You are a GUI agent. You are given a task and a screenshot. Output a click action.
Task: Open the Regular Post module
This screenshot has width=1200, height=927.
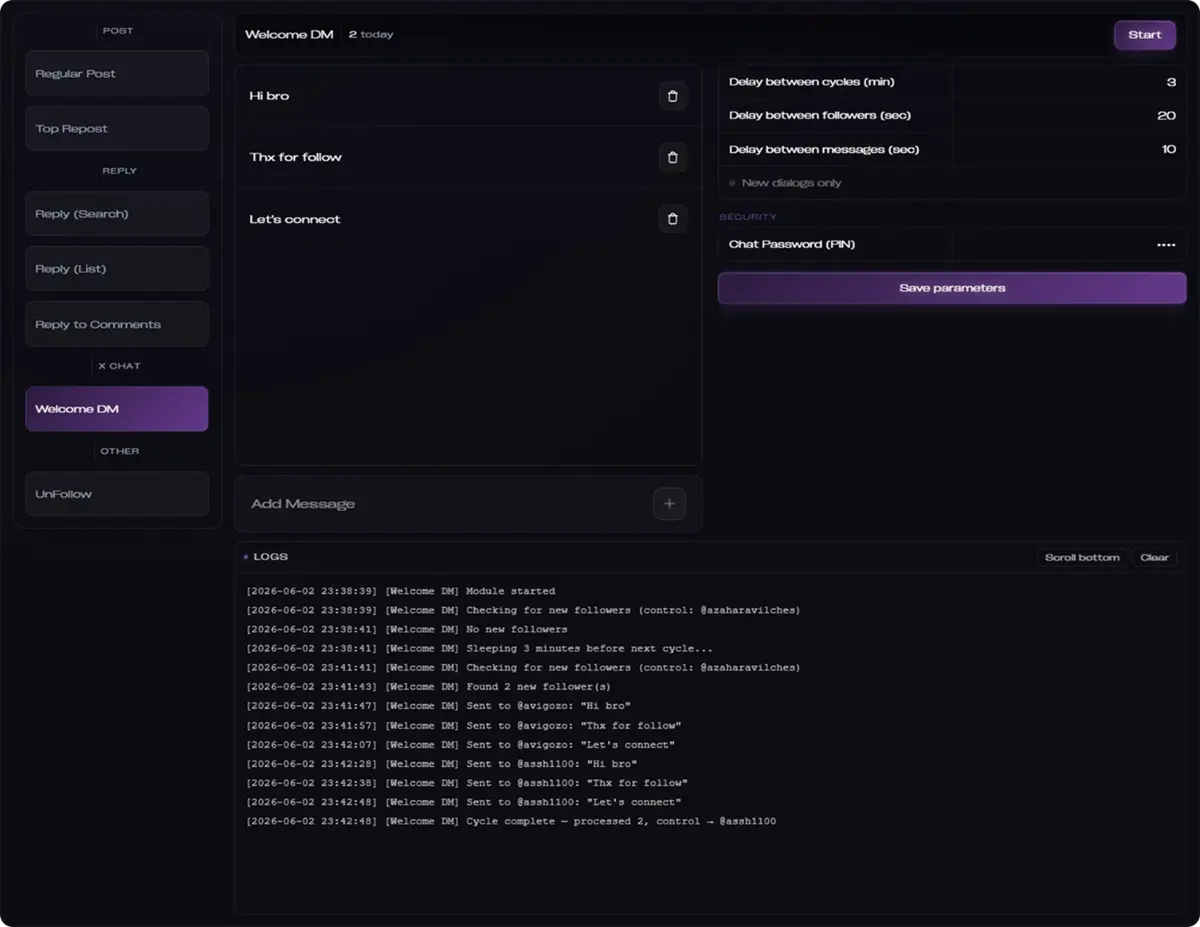[x=117, y=74]
